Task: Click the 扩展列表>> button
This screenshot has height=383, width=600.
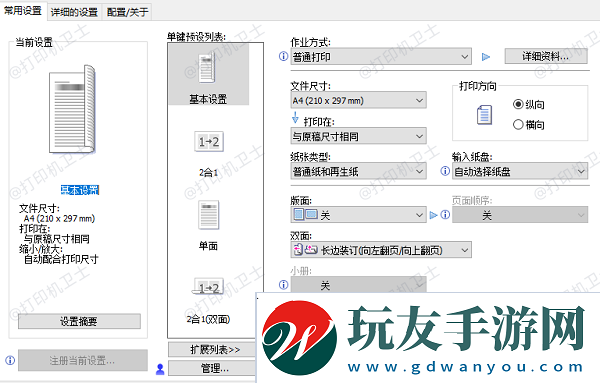Action: [x=212, y=349]
